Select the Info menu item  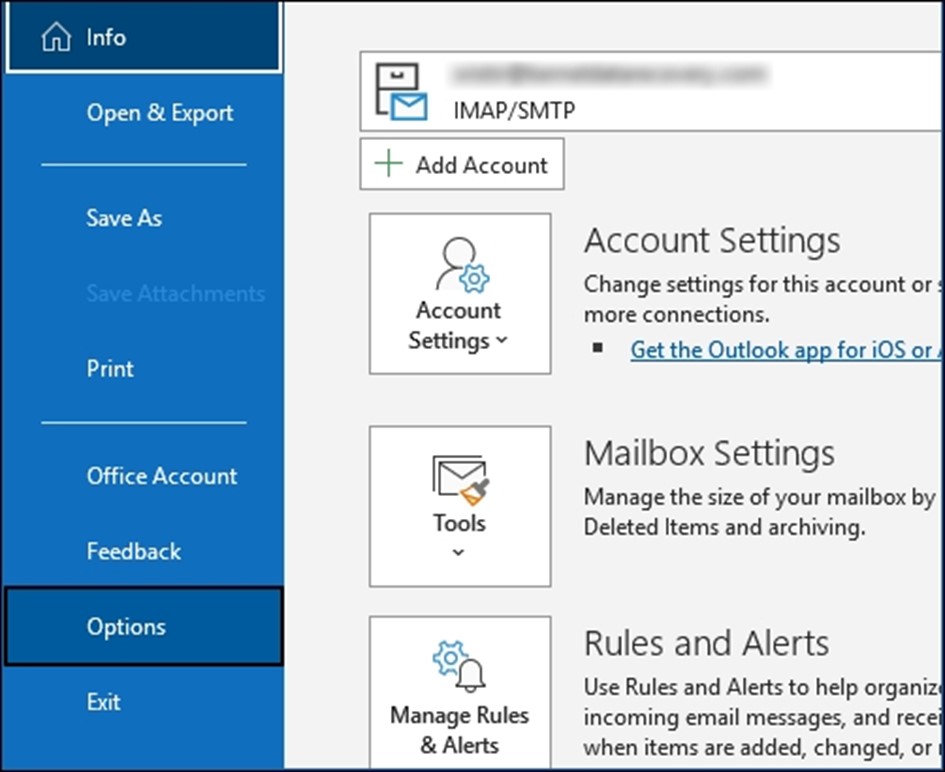point(143,37)
